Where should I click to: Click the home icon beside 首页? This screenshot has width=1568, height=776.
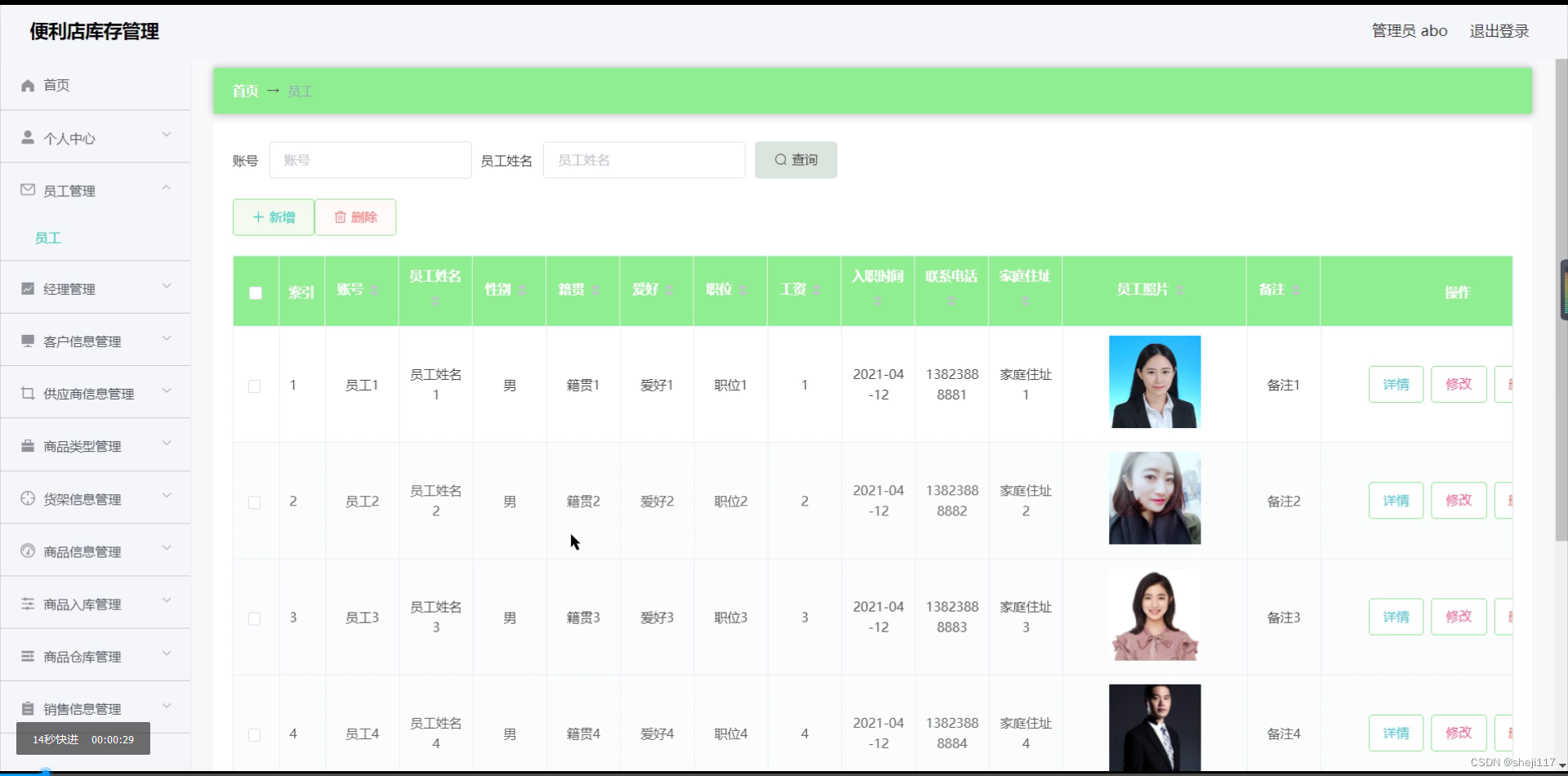[x=27, y=85]
